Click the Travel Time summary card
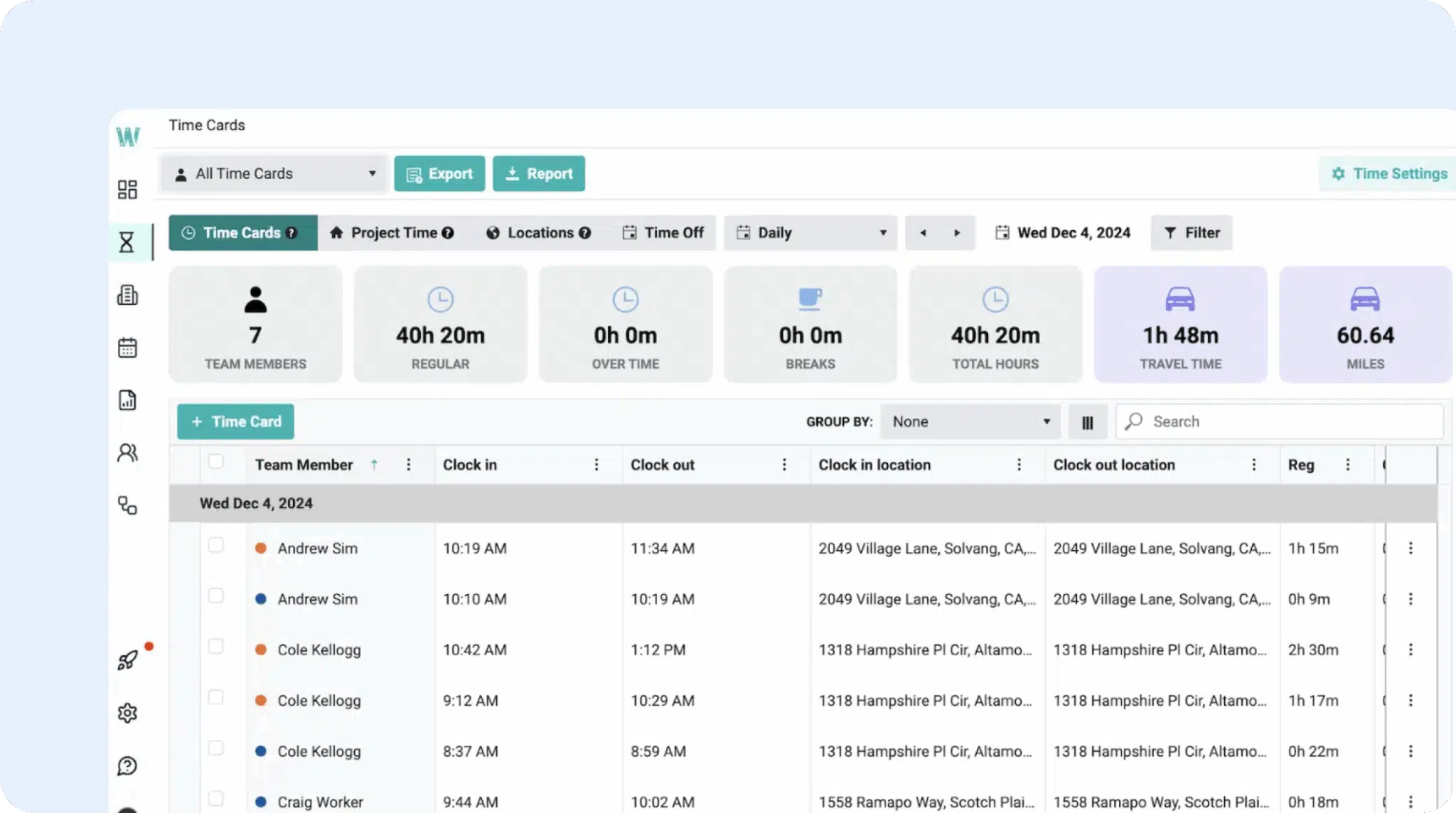This screenshot has height=813, width=1456. coord(1181,325)
